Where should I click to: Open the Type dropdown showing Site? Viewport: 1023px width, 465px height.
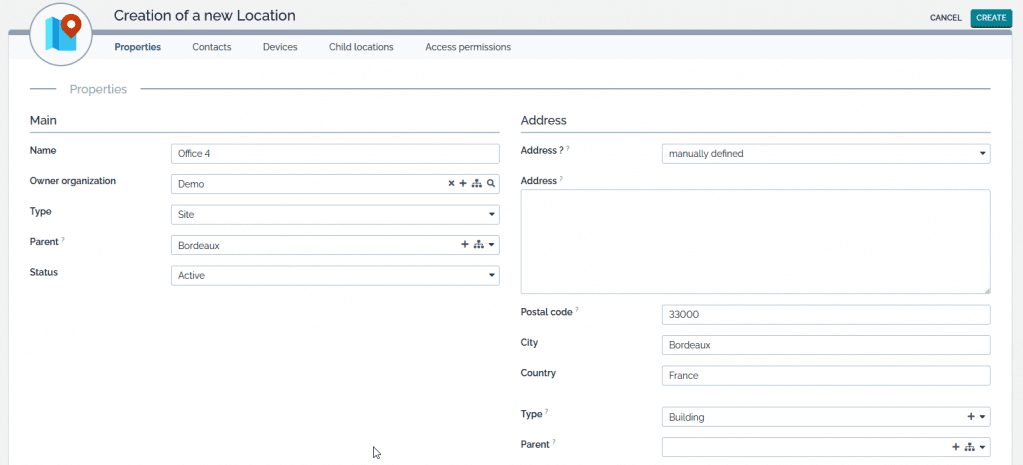335,215
